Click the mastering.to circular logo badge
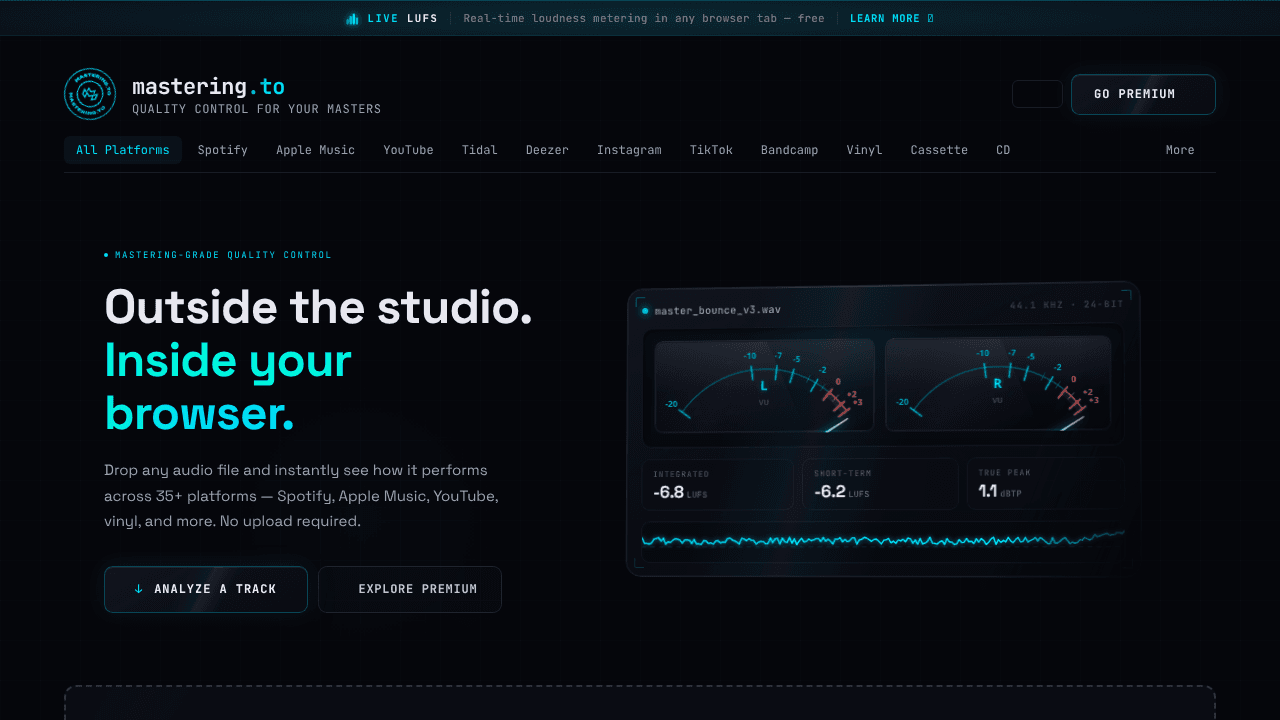Image resolution: width=1280 pixels, height=720 pixels. (90, 94)
